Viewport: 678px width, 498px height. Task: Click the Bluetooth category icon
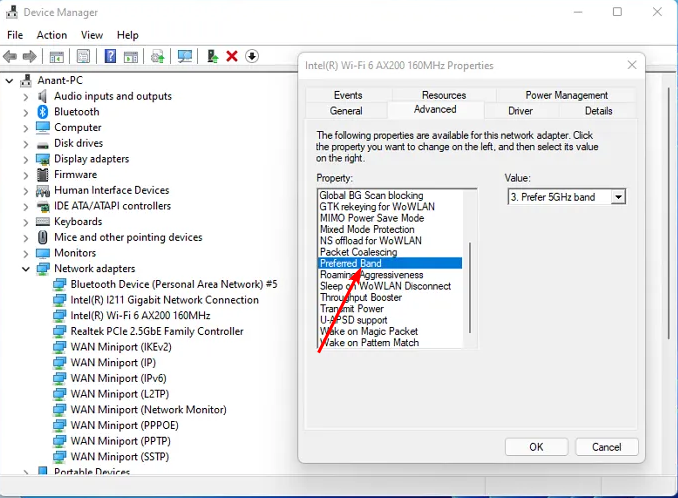pos(42,112)
